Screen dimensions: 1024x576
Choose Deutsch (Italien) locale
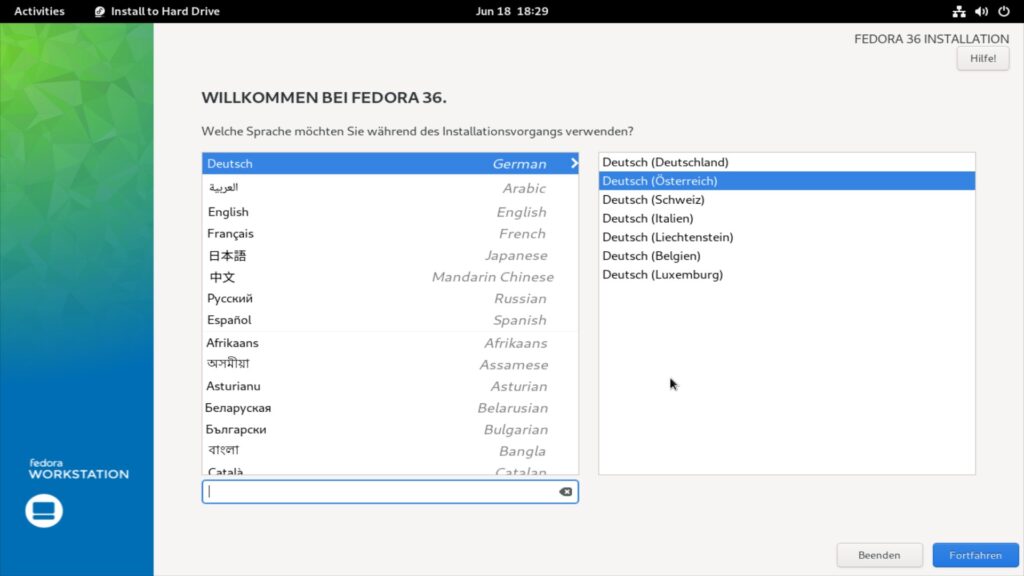(x=786, y=218)
